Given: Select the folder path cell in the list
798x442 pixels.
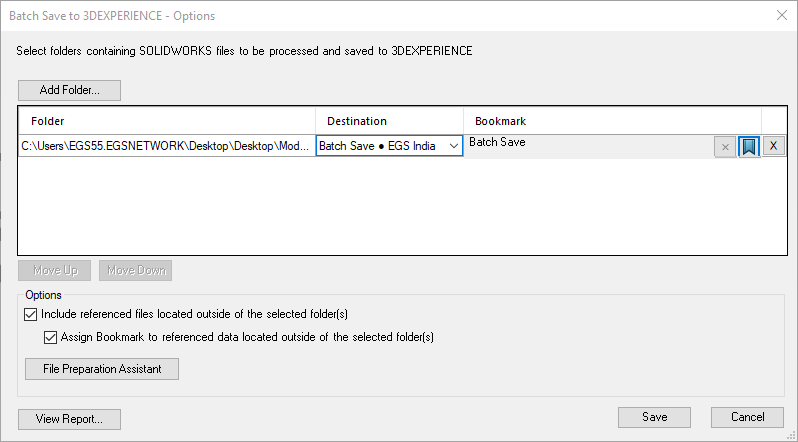Looking at the screenshot, I should (x=166, y=146).
